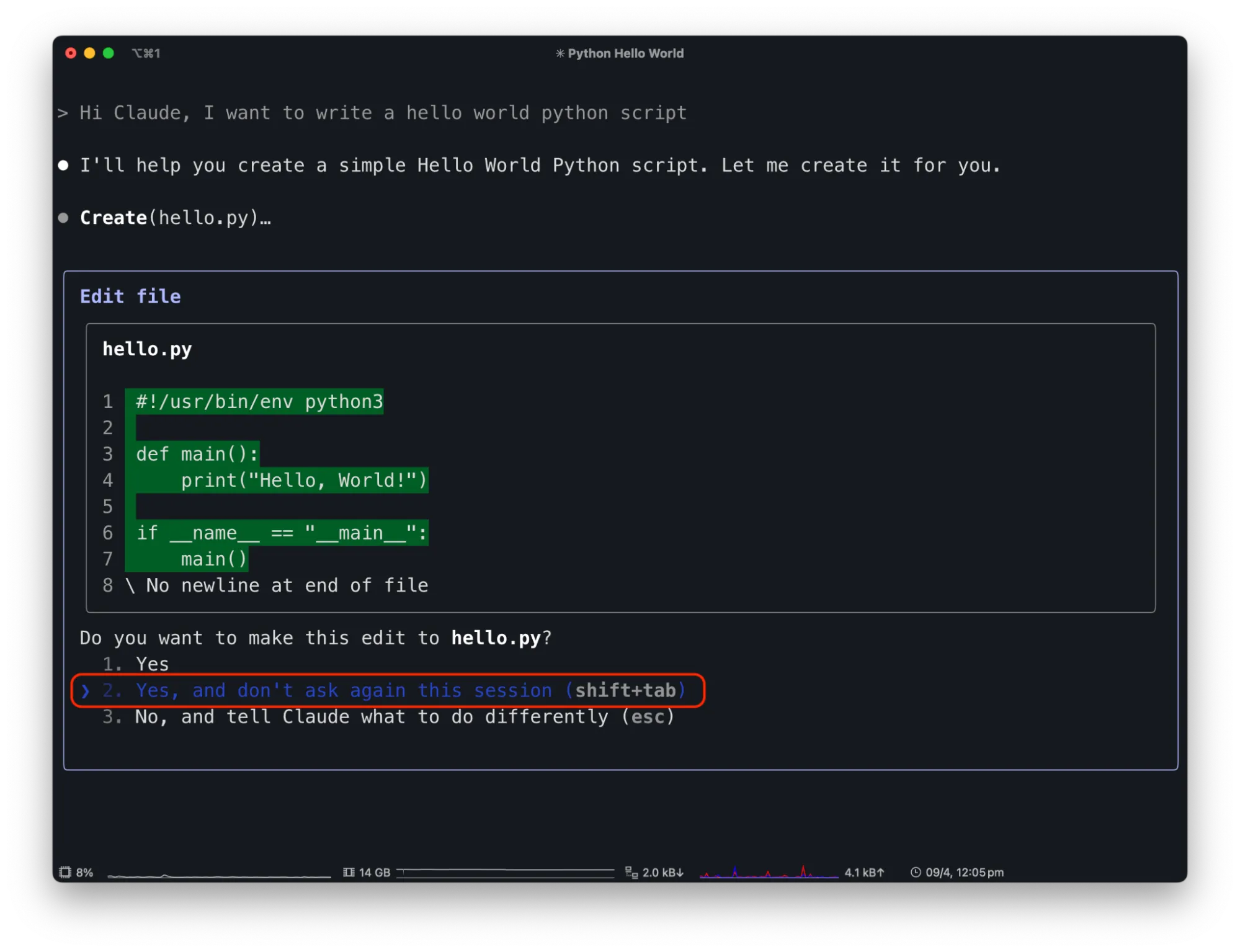Select No, and tell Claude what to do differently
This screenshot has height=952, width=1240.
click(403, 717)
